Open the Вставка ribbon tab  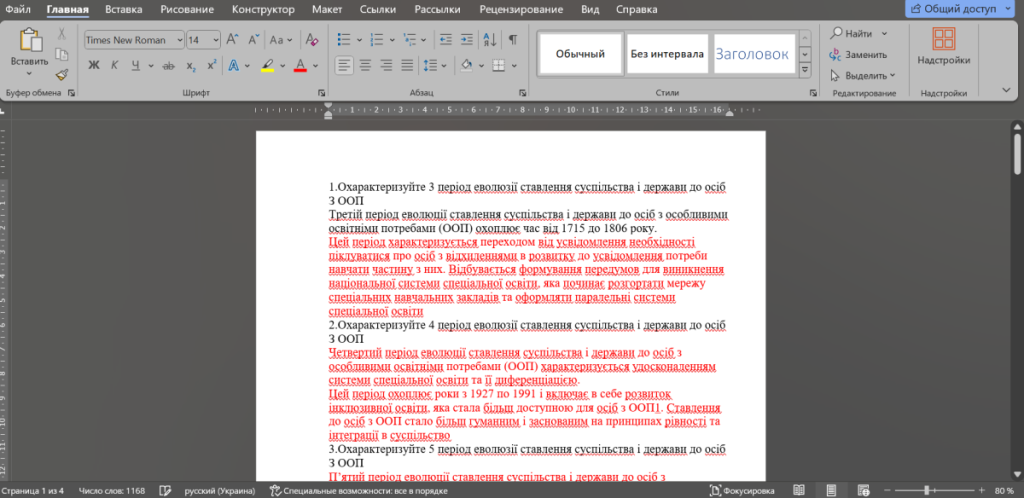click(x=123, y=9)
